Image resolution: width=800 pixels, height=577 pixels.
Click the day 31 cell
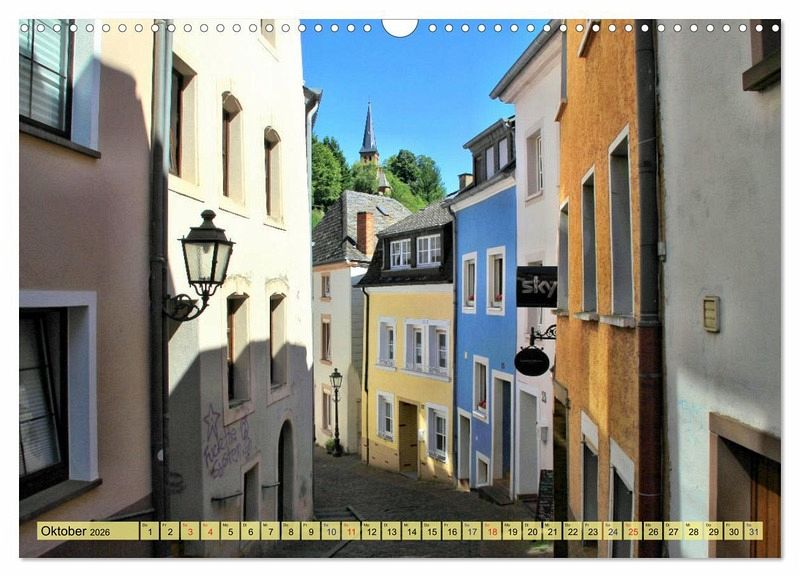[754, 531]
